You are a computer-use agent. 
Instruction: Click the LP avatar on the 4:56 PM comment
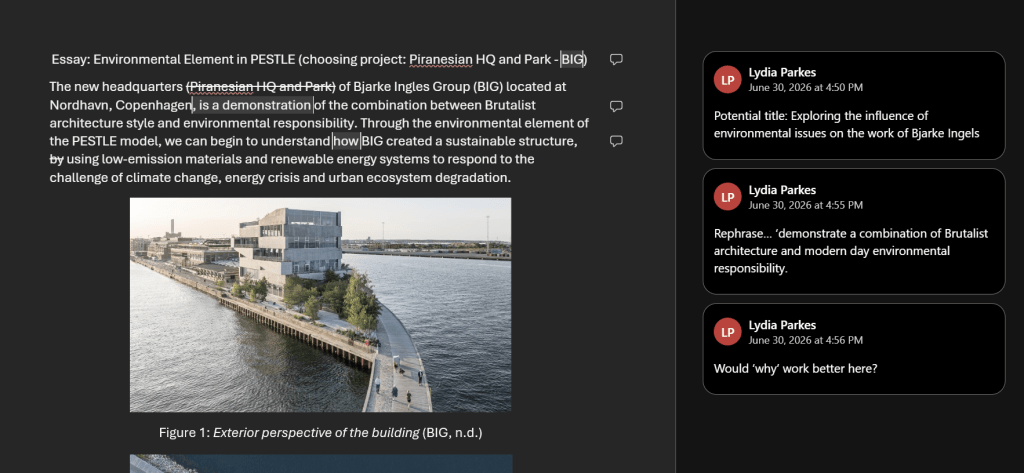[728, 332]
